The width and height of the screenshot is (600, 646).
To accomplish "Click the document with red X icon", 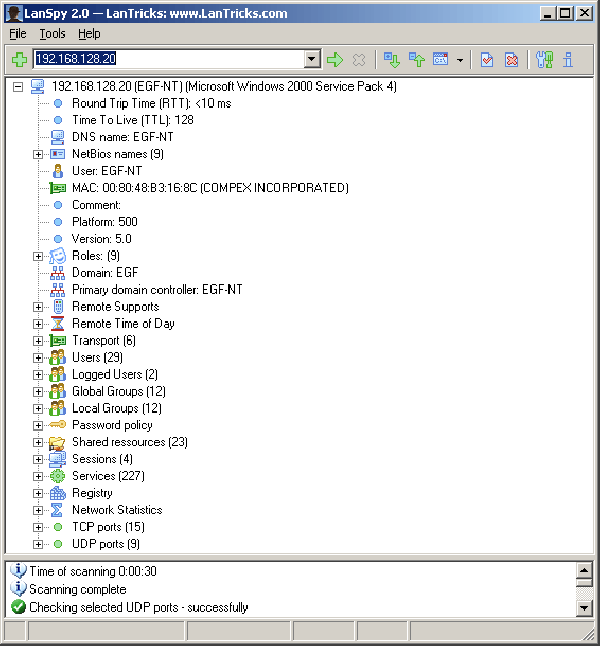I will click(511, 60).
